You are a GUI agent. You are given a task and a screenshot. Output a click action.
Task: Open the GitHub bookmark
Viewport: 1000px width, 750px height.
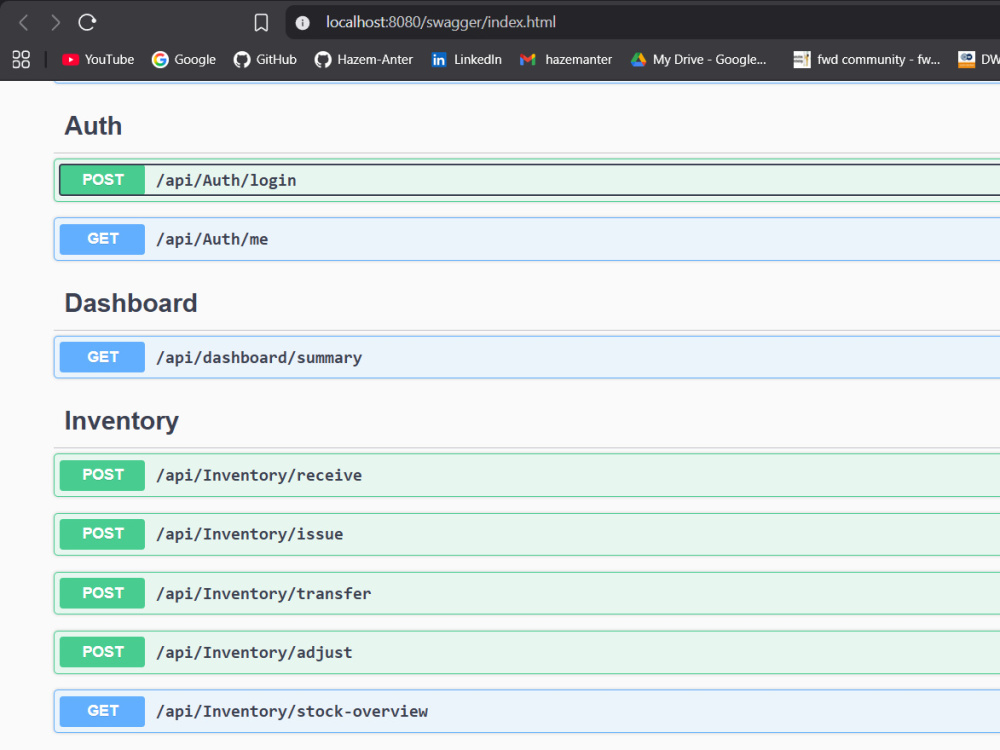(265, 59)
